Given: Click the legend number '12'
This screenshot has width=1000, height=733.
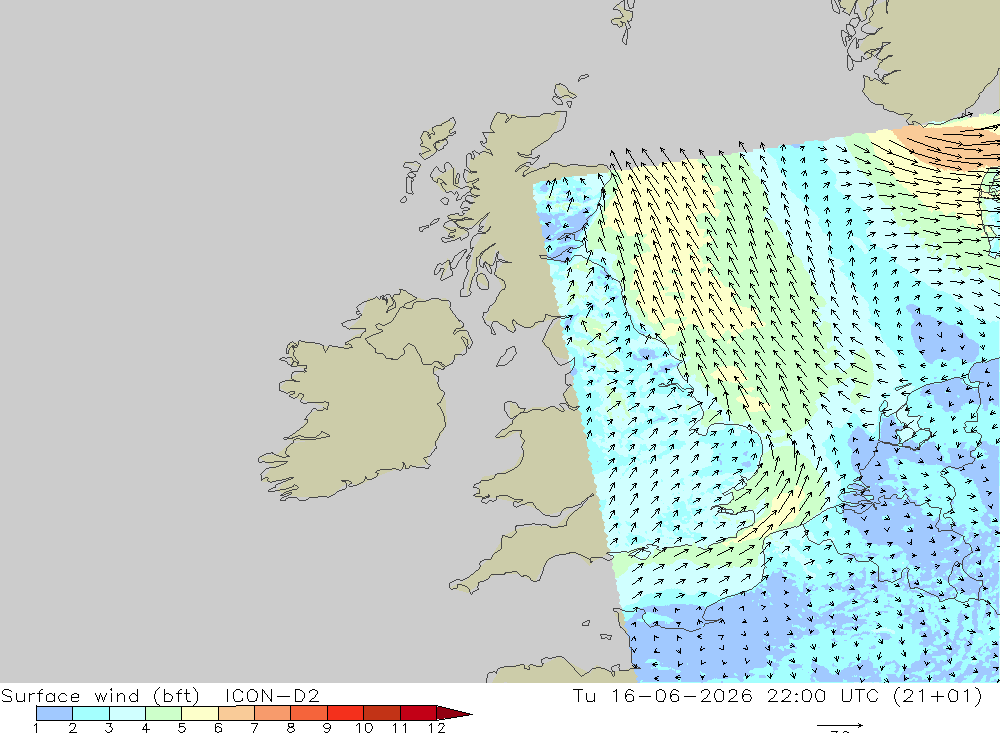Looking at the screenshot, I should click(436, 728).
